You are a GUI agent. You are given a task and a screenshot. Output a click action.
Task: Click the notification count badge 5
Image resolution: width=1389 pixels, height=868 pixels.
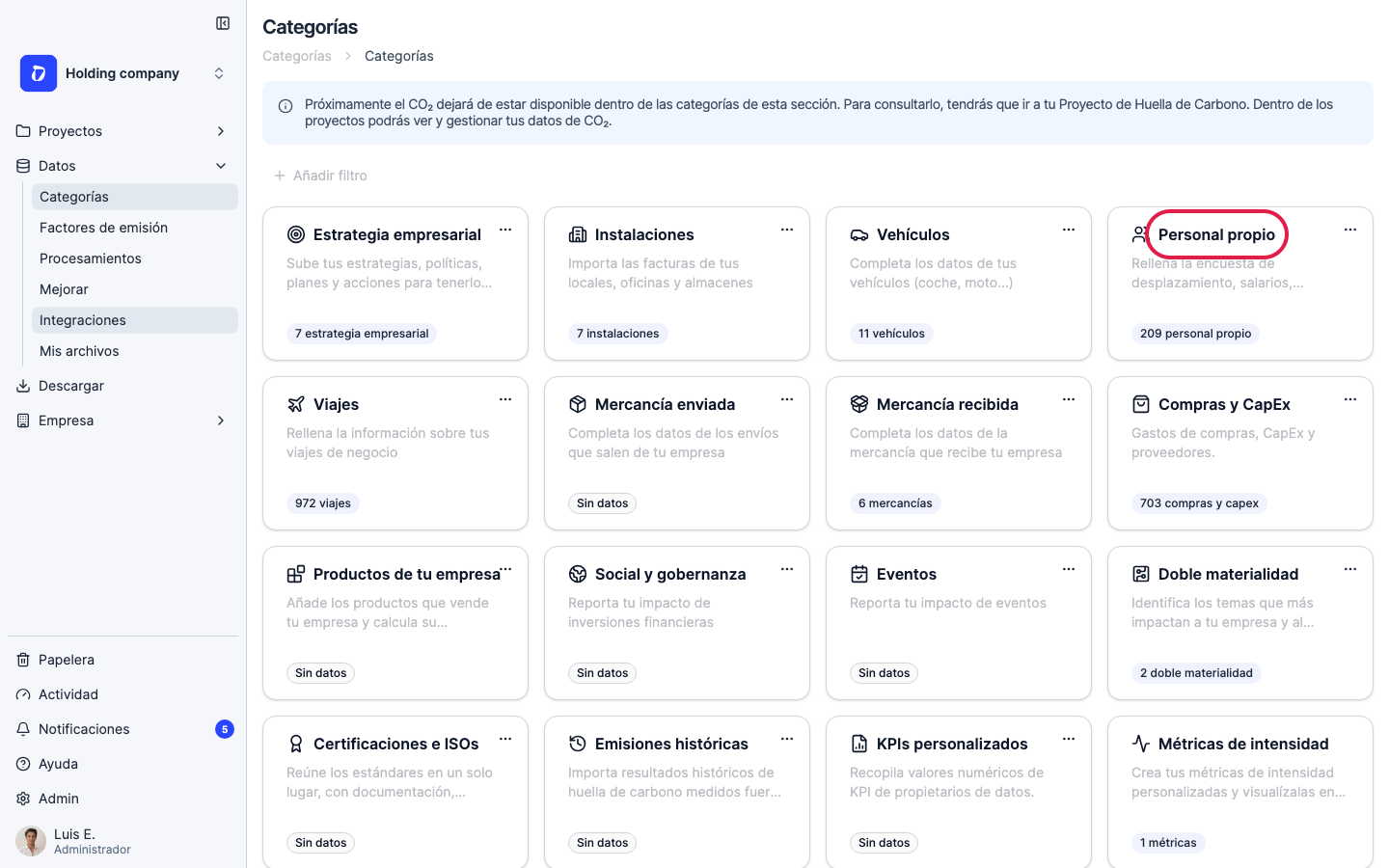(x=225, y=729)
